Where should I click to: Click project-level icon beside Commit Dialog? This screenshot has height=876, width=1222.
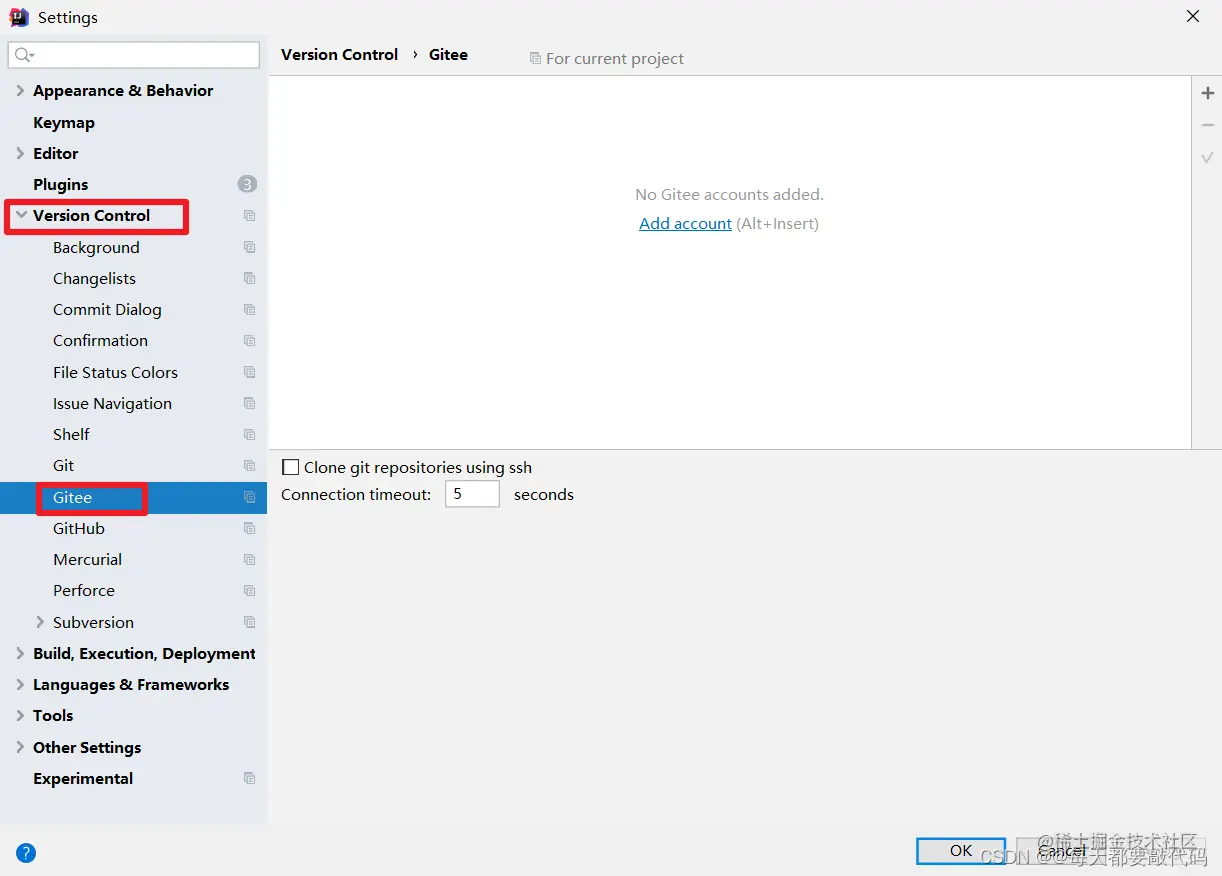249,310
